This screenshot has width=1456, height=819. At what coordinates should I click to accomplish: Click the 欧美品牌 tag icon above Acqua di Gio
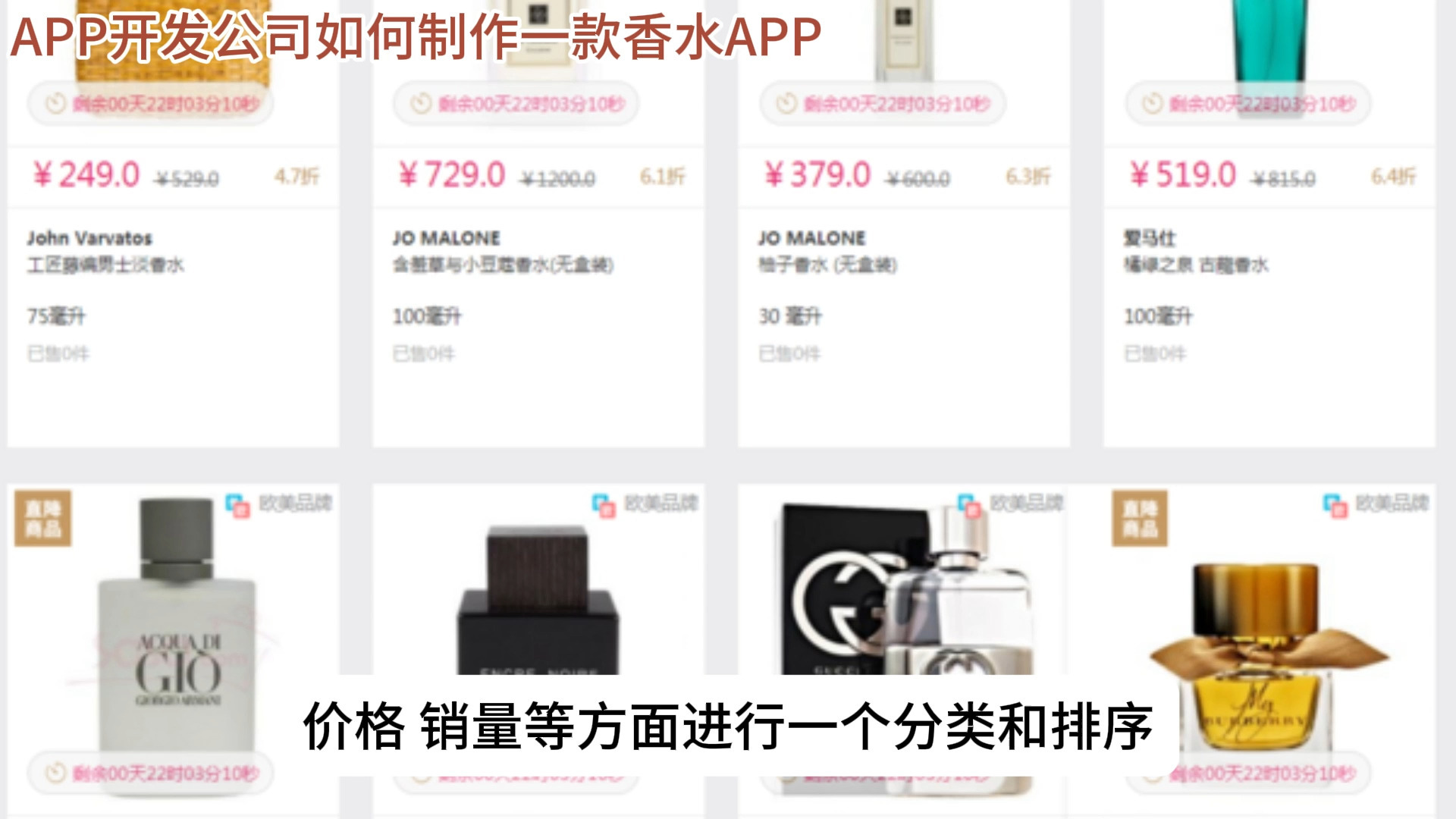[x=237, y=506]
